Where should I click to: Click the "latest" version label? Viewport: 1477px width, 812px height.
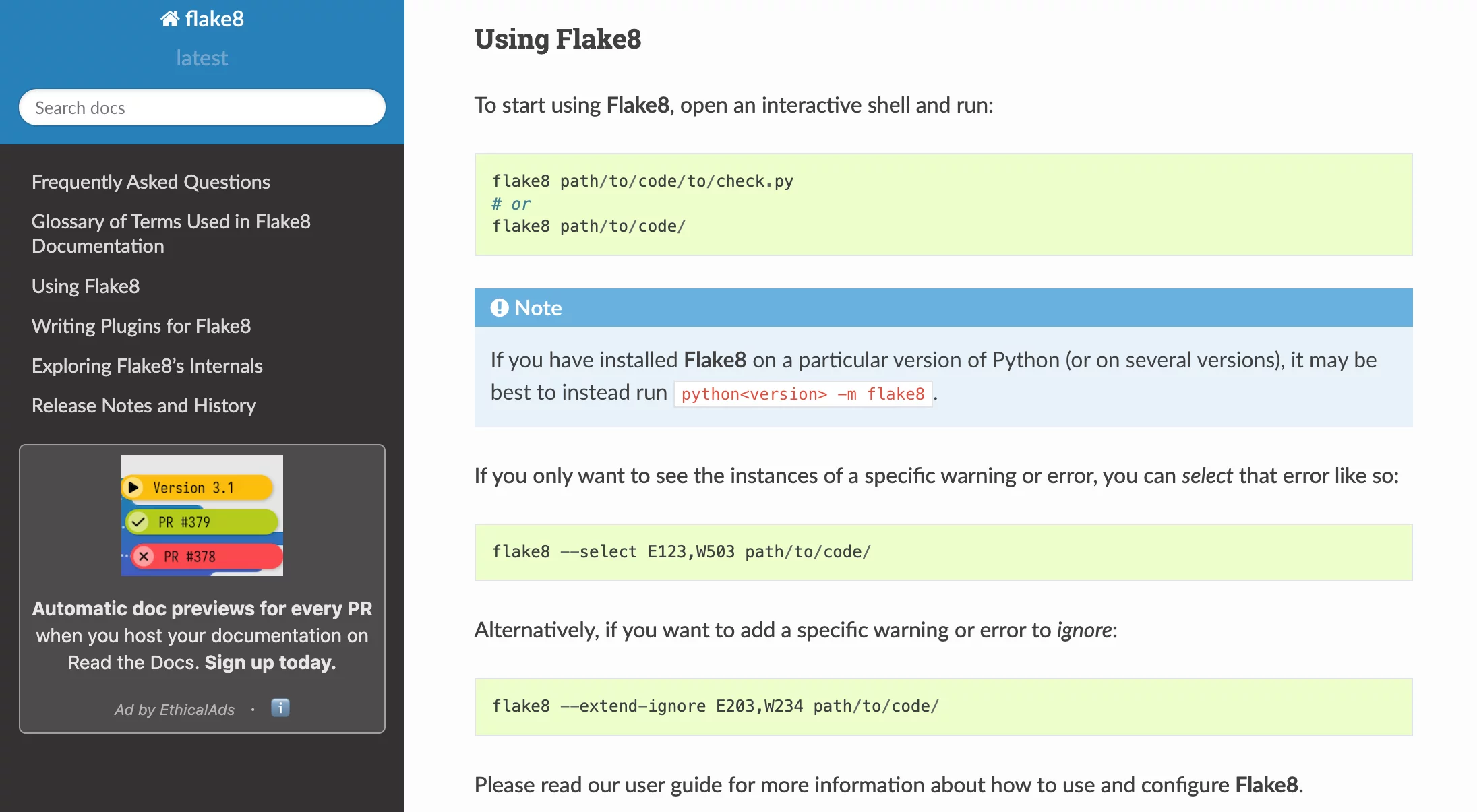click(x=202, y=58)
